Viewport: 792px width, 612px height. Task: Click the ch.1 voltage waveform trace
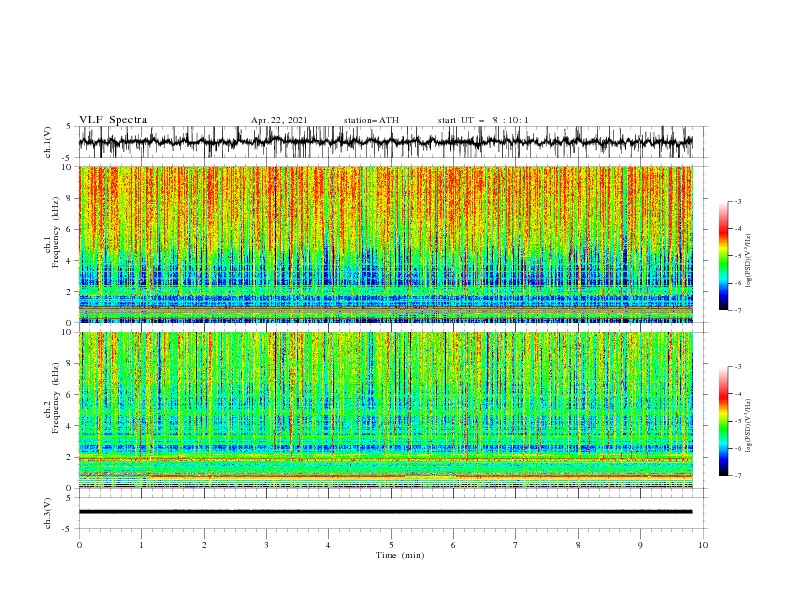click(385, 142)
